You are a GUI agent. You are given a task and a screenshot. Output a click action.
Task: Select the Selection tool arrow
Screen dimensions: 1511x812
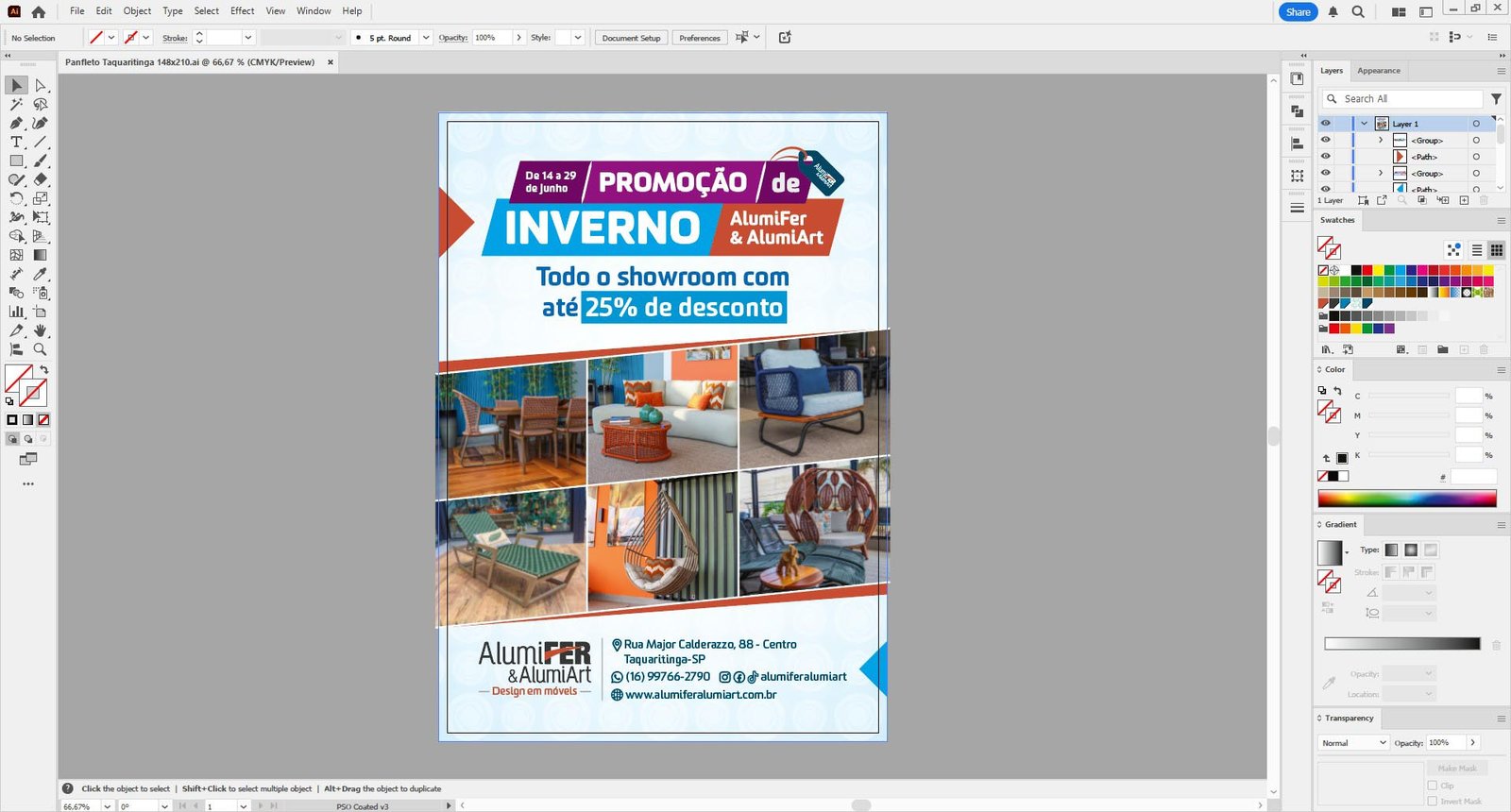16,85
